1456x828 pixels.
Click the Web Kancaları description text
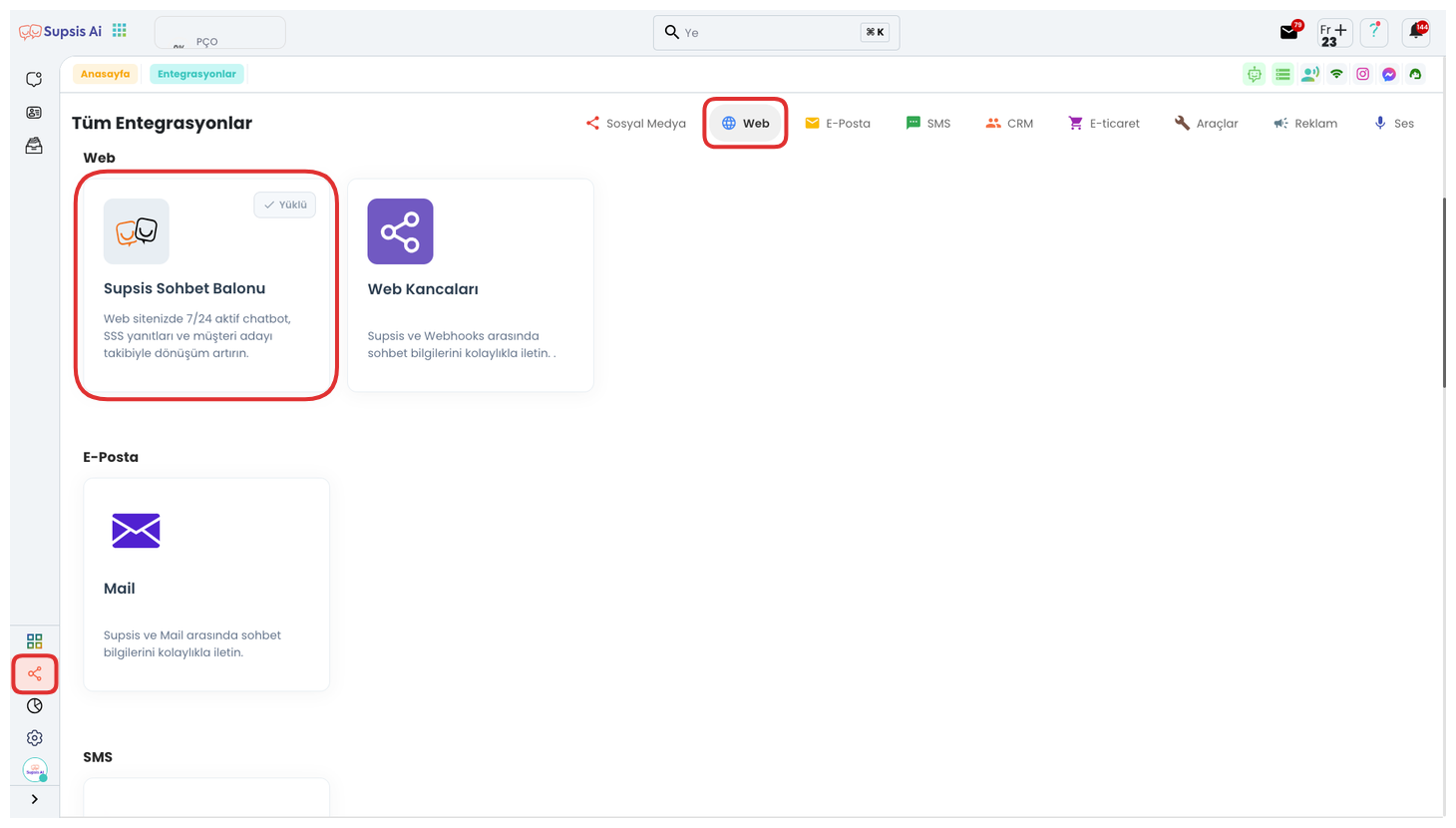(462, 344)
